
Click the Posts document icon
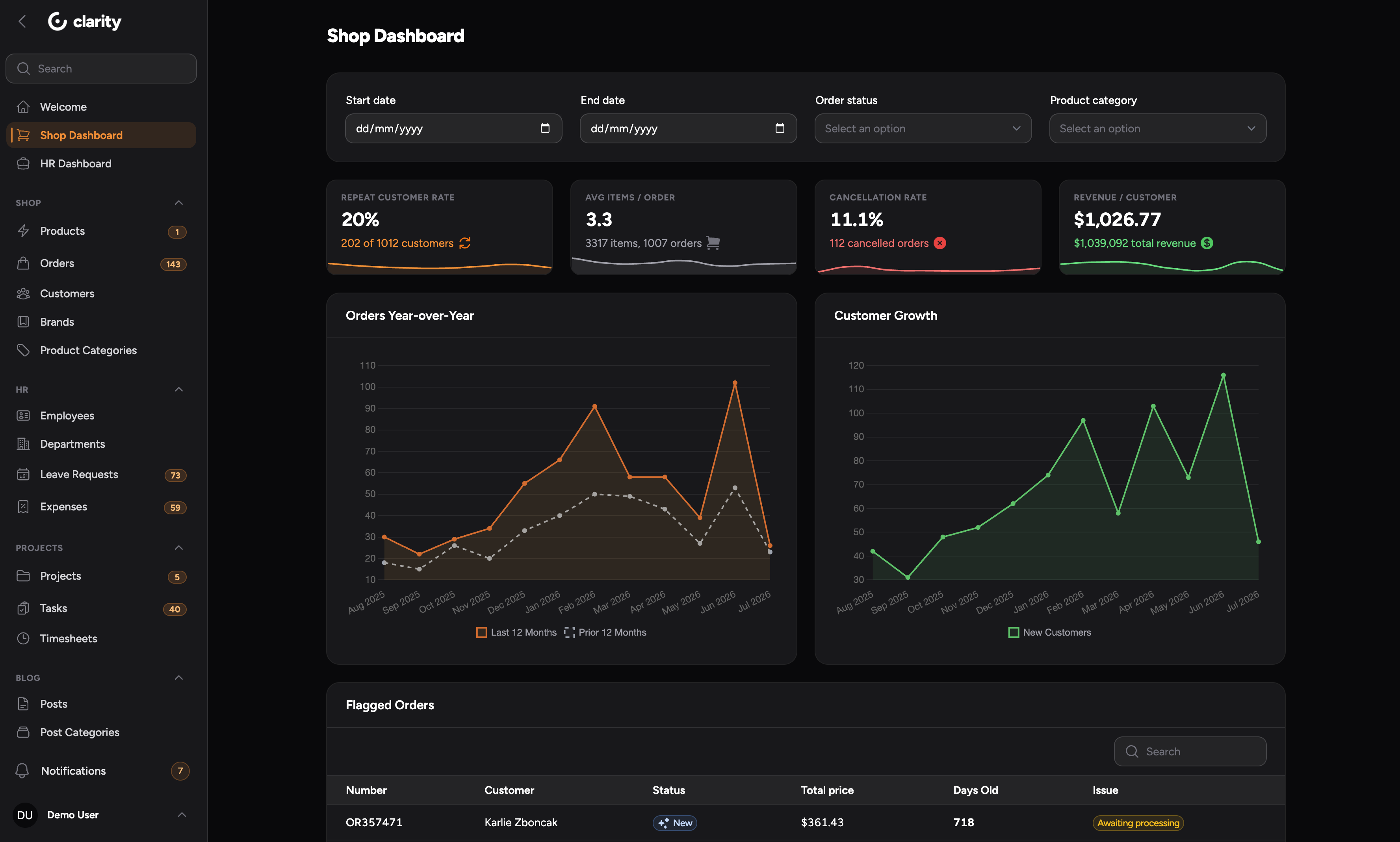pos(23,703)
